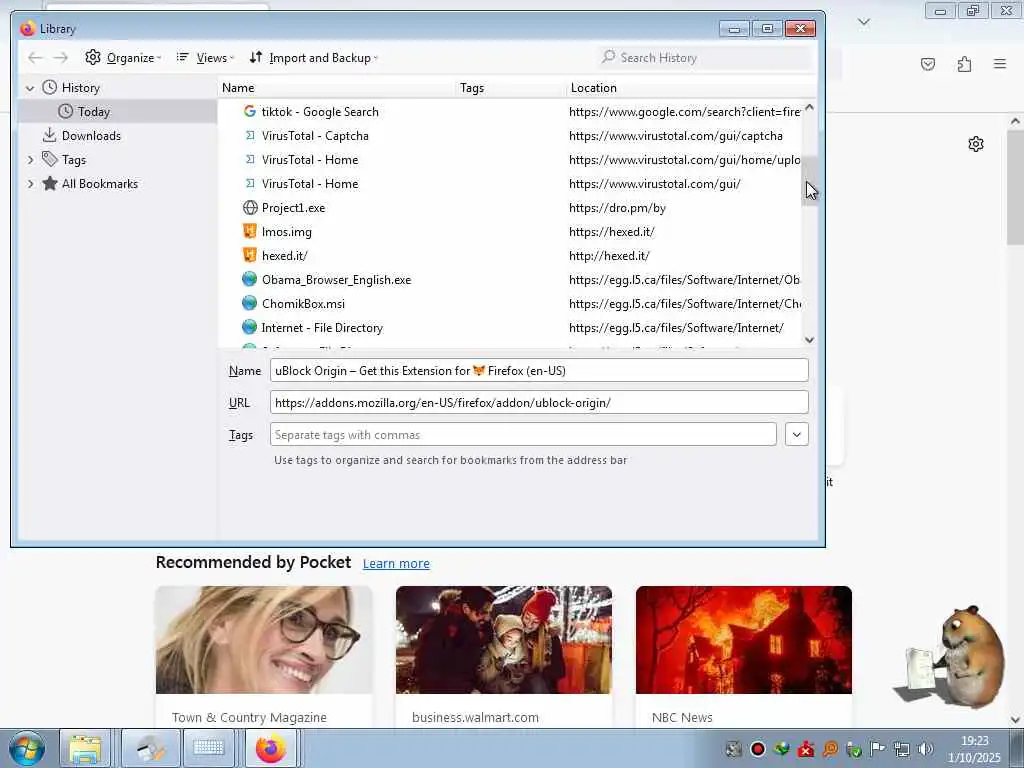Click the globe icon beside Project1.exe
The height and width of the screenshot is (768, 1024).
pyautogui.click(x=249, y=208)
